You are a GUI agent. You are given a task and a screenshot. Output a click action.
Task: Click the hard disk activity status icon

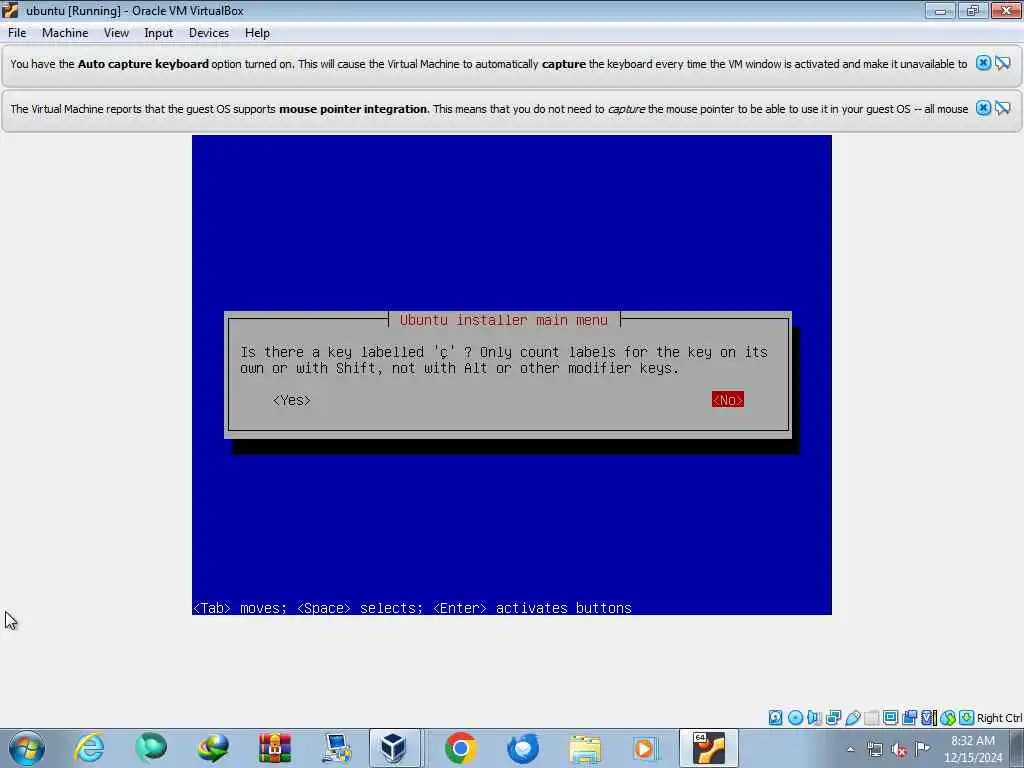point(775,718)
